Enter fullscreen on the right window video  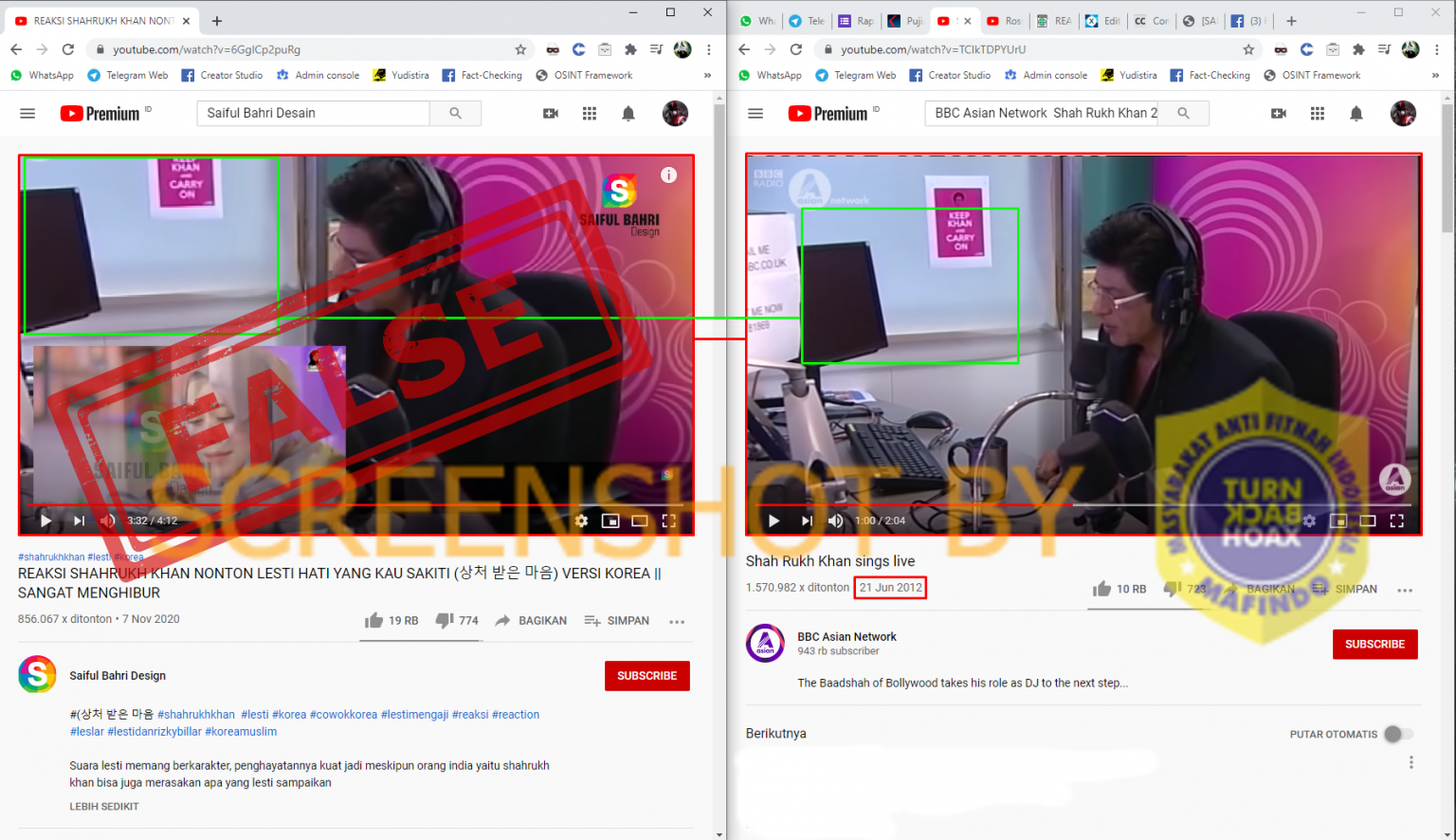tap(1396, 520)
